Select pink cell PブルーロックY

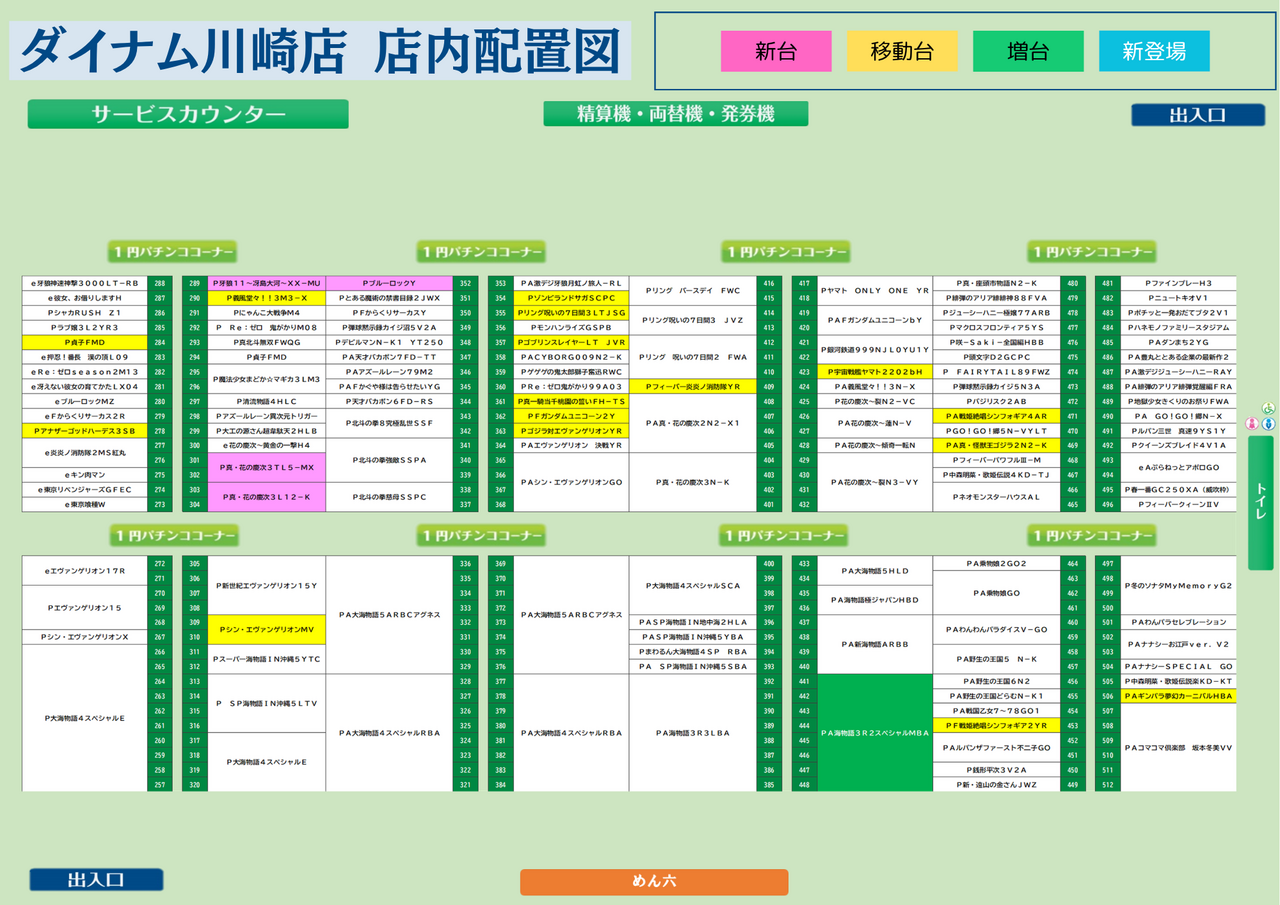coord(389,283)
